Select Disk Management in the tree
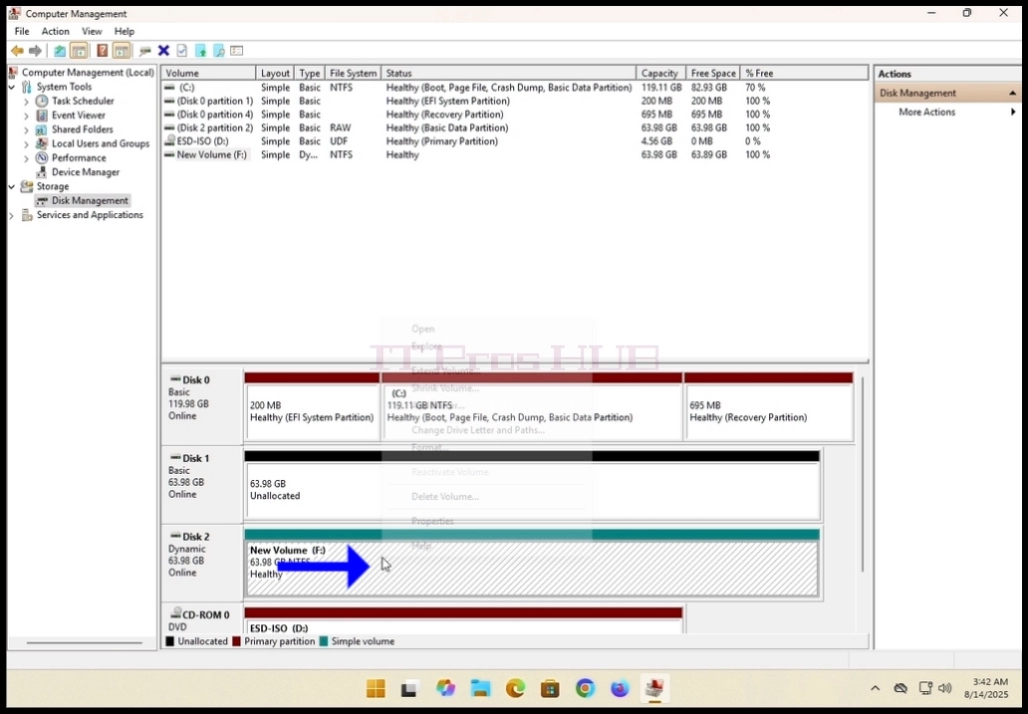Viewport: 1028px width, 714px height. coord(90,201)
